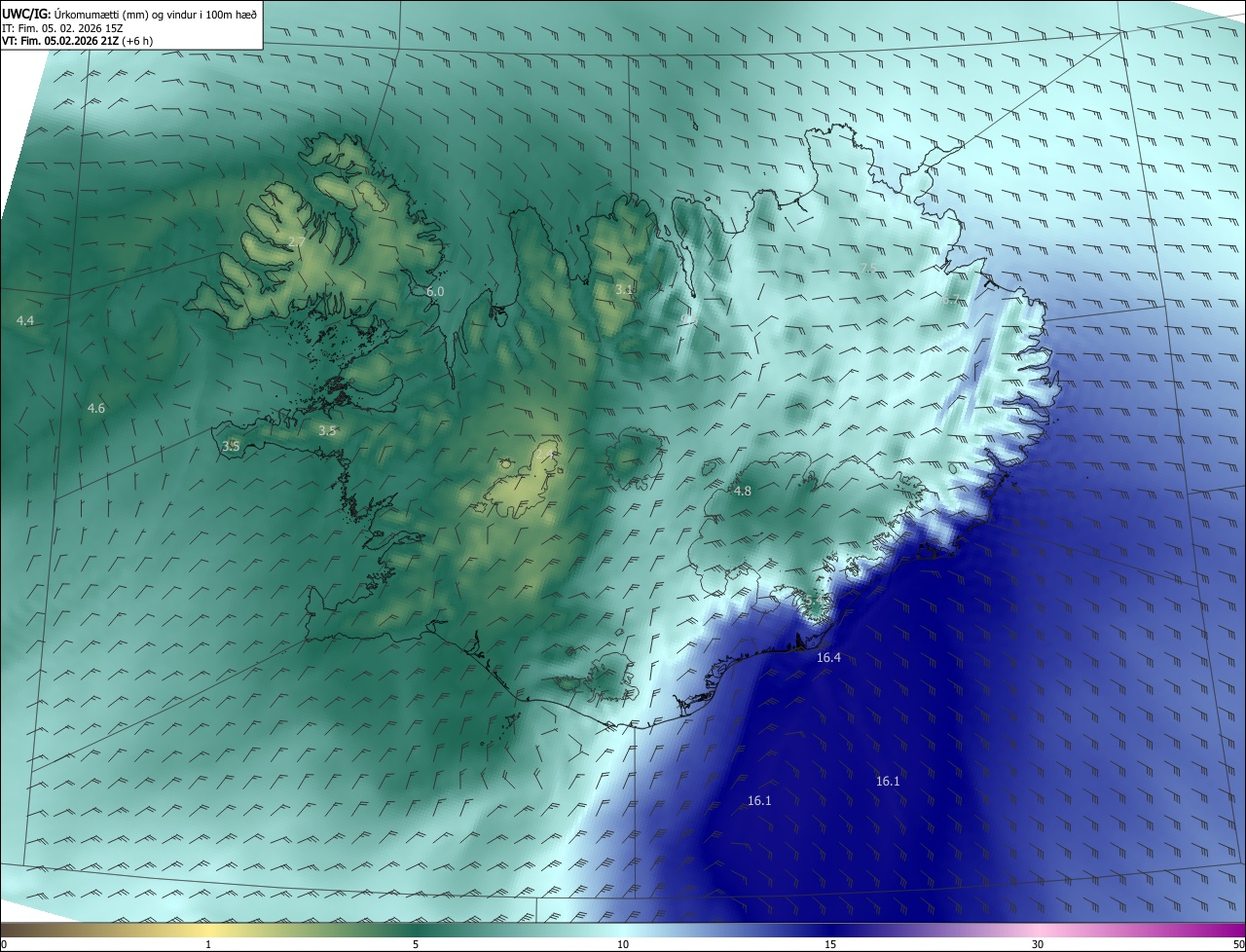The width and height of the screenshot is (1246, 952).
Task: Click the 2.7 value label over the Westfjords
Action: coord(297,240)
